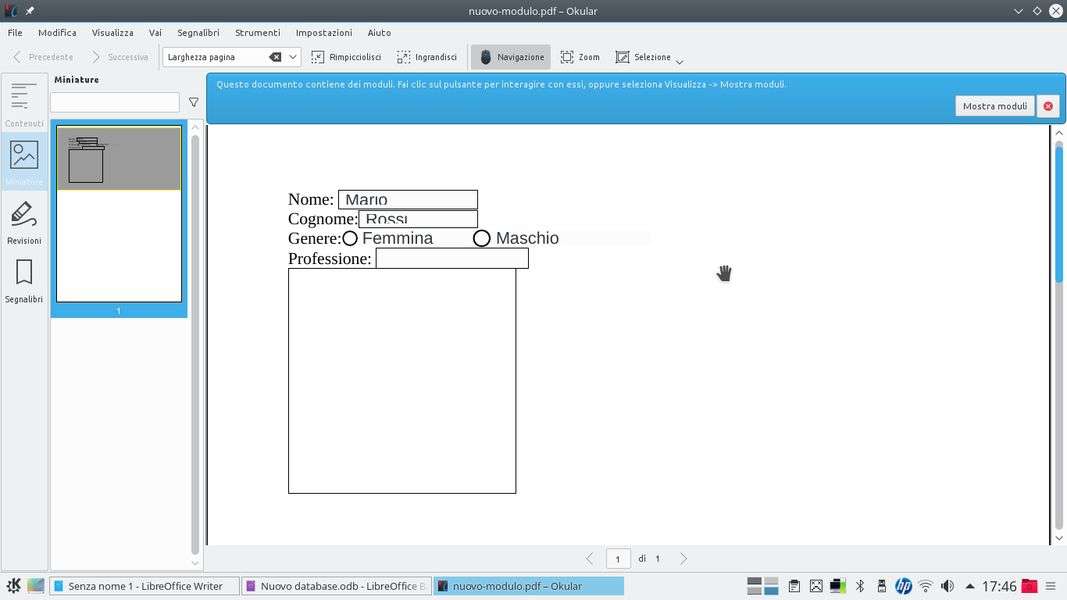Toggle the Navigazione browse mode
The width and height of the screenshot is (1067, 600).
(511, 57)
